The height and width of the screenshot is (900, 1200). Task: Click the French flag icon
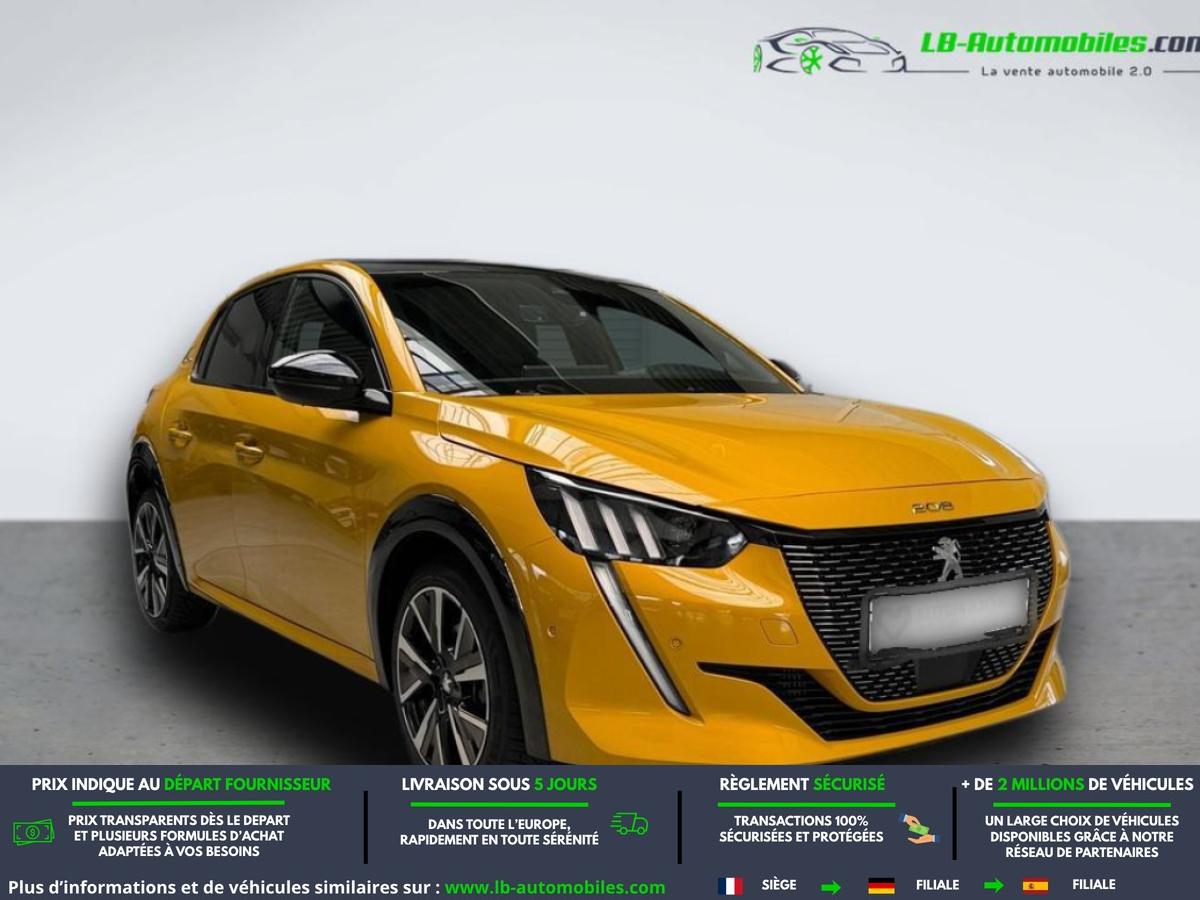[730, 886]
